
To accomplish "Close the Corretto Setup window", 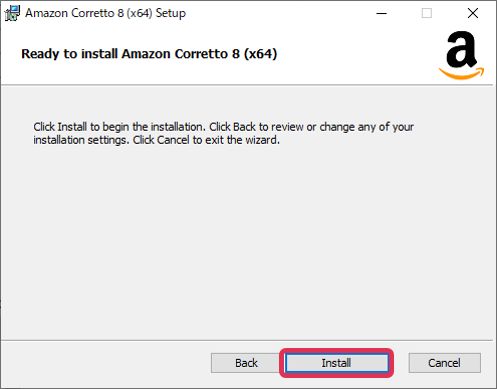I will pos(473,13).
